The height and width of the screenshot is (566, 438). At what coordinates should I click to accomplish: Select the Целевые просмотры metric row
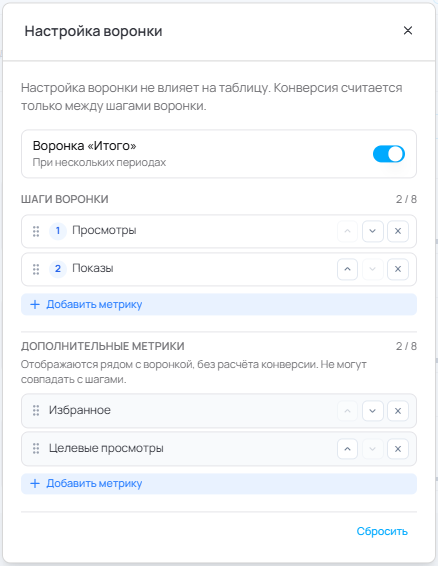219,449
